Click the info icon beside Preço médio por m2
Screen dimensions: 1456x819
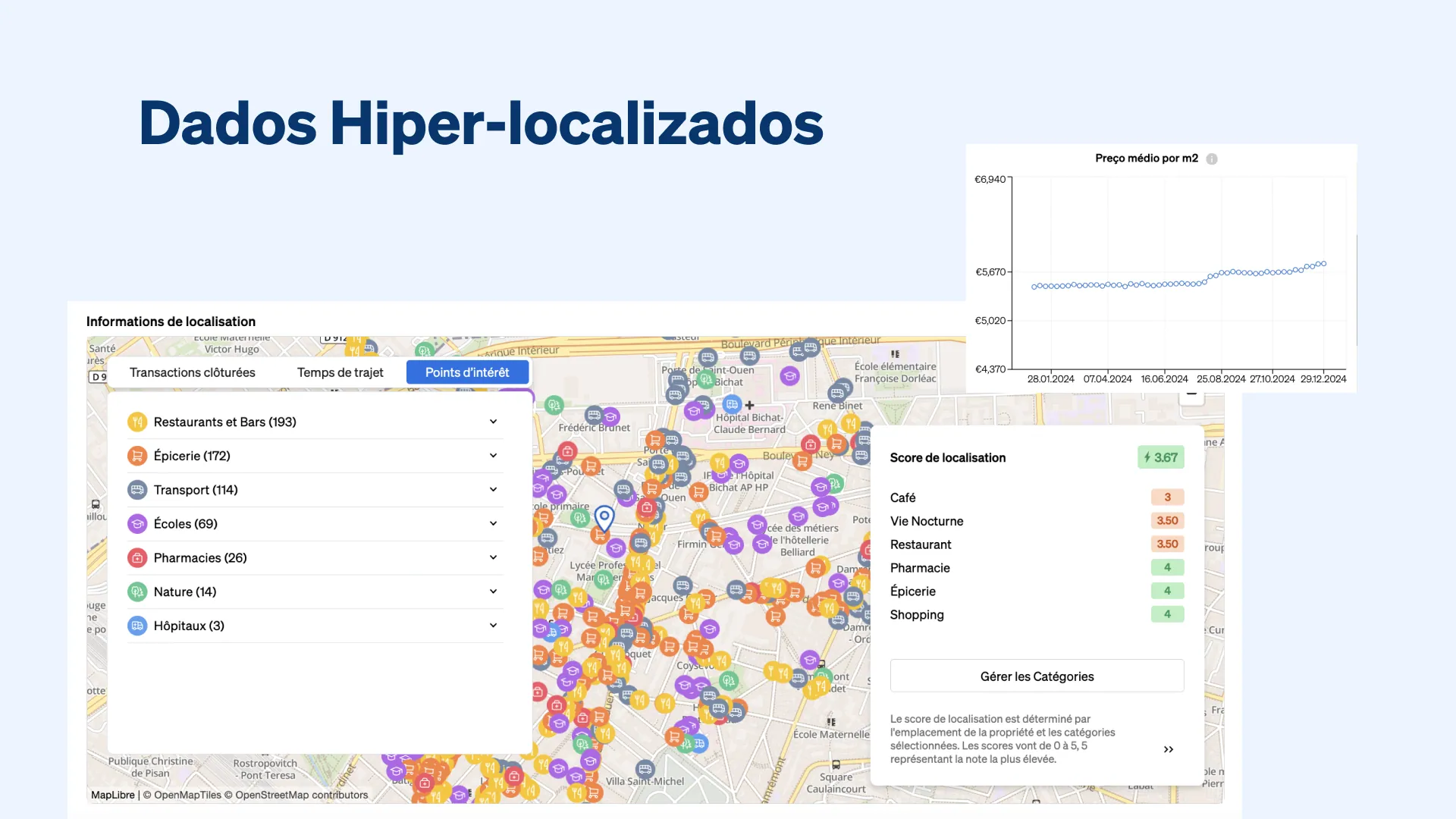click(1212, 158)
